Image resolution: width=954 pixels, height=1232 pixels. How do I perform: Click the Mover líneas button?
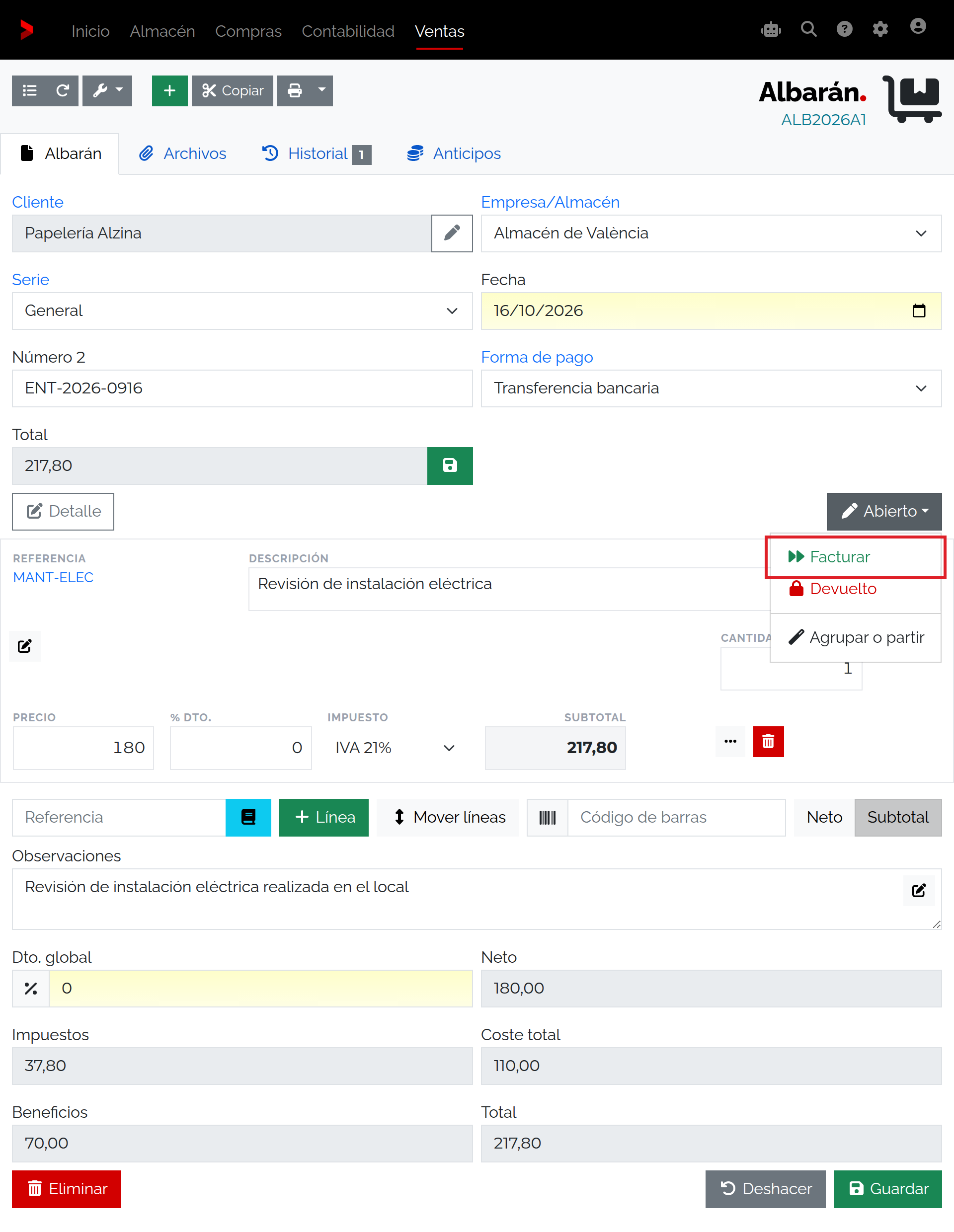tap(448, 817)
